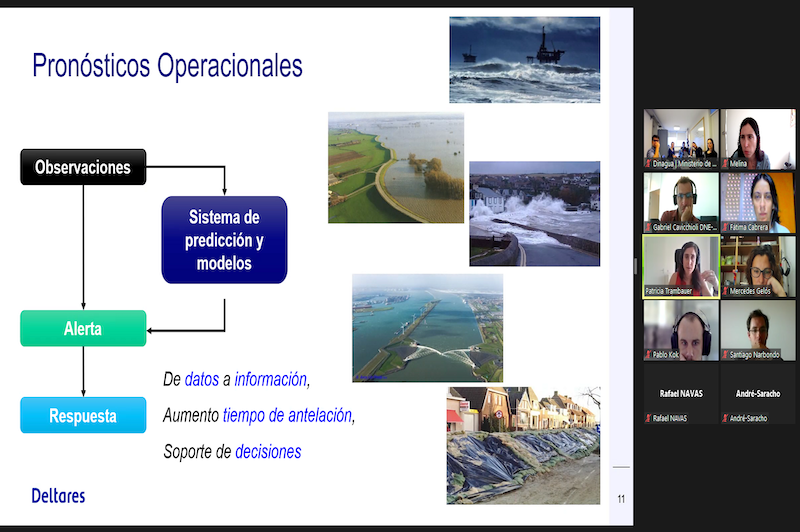This screenshot has width=800, height=532.
Task: Select Mercedes Gelós's video tile
Action: 758,266
